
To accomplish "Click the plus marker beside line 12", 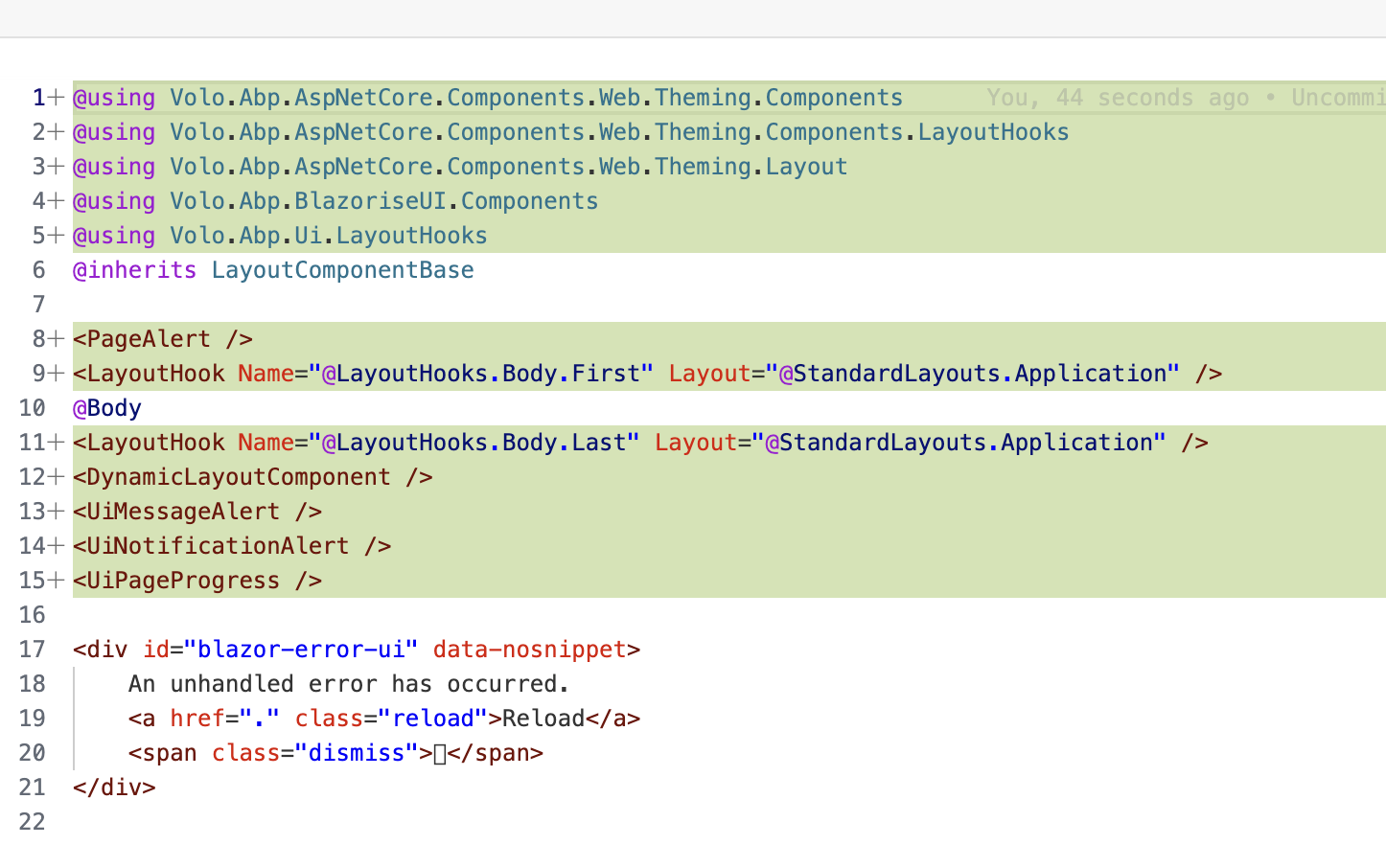I will (x=57, y=477).
